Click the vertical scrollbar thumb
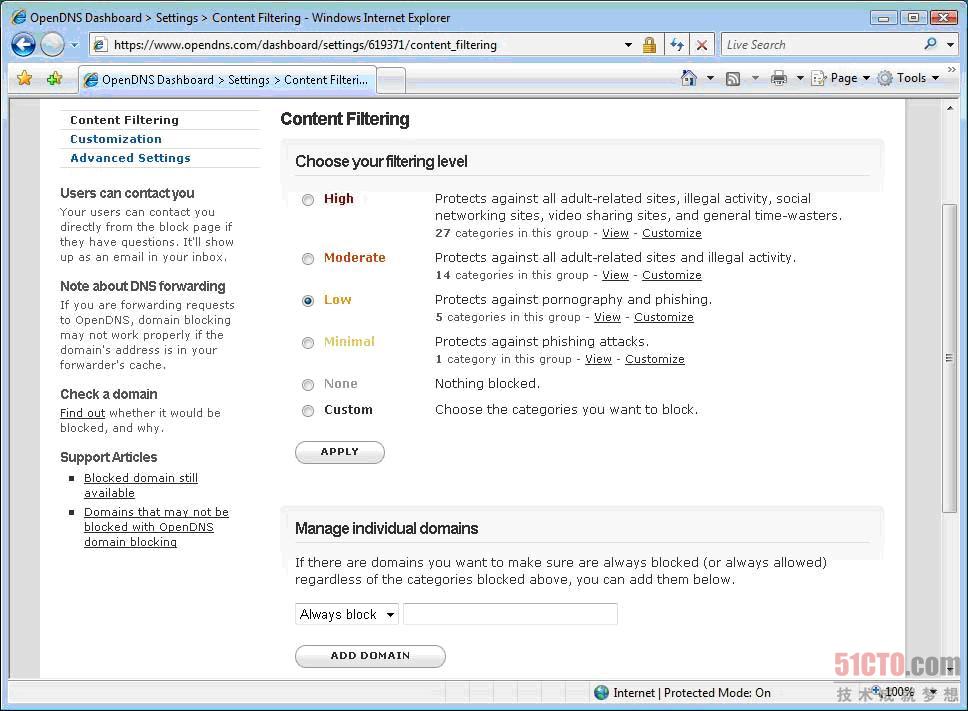Viewport: 968px width, 711px height. (x=949, y=358)
